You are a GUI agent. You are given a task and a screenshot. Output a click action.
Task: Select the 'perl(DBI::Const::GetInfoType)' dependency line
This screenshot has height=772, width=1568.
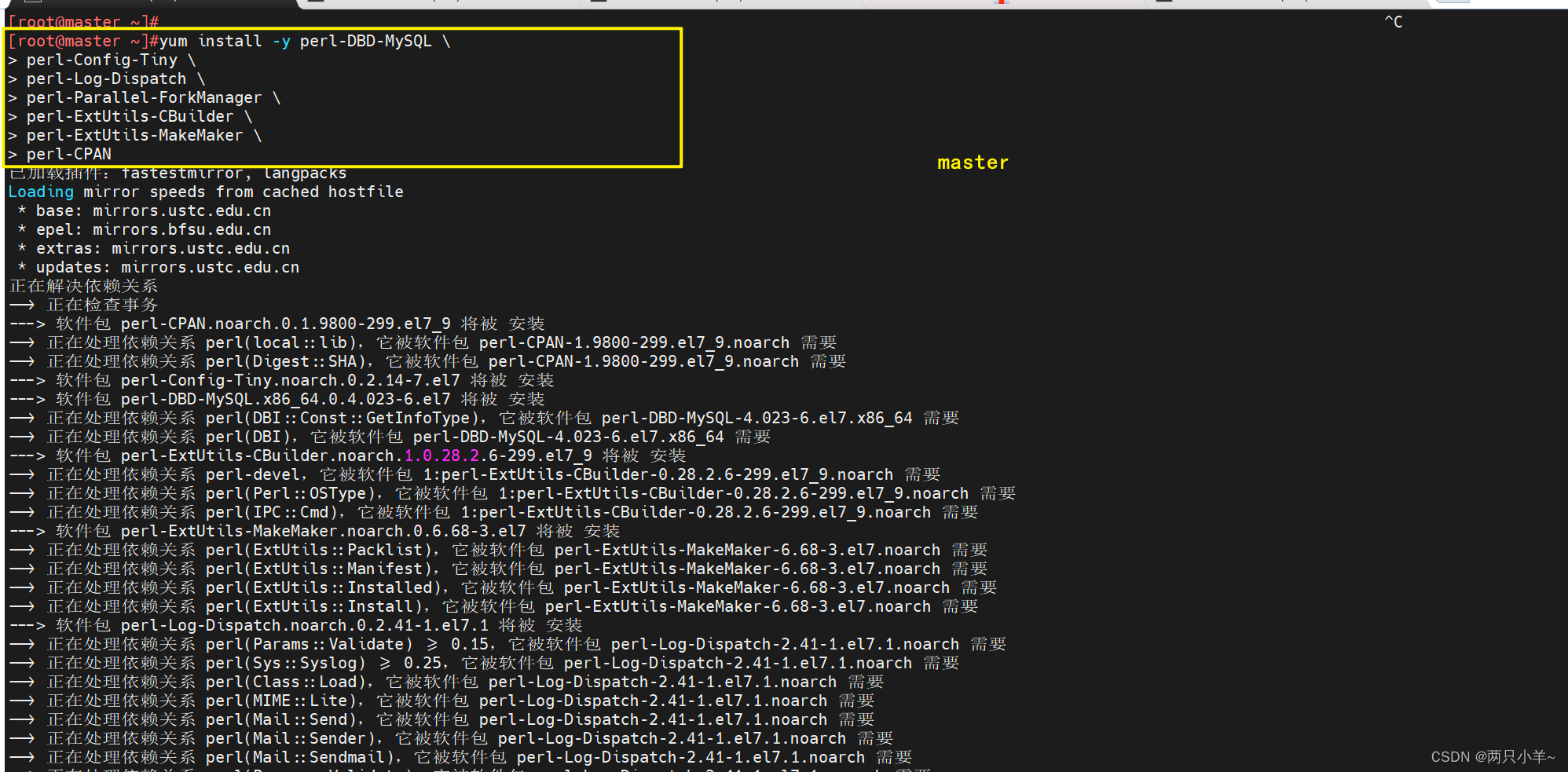pos(484,418)
